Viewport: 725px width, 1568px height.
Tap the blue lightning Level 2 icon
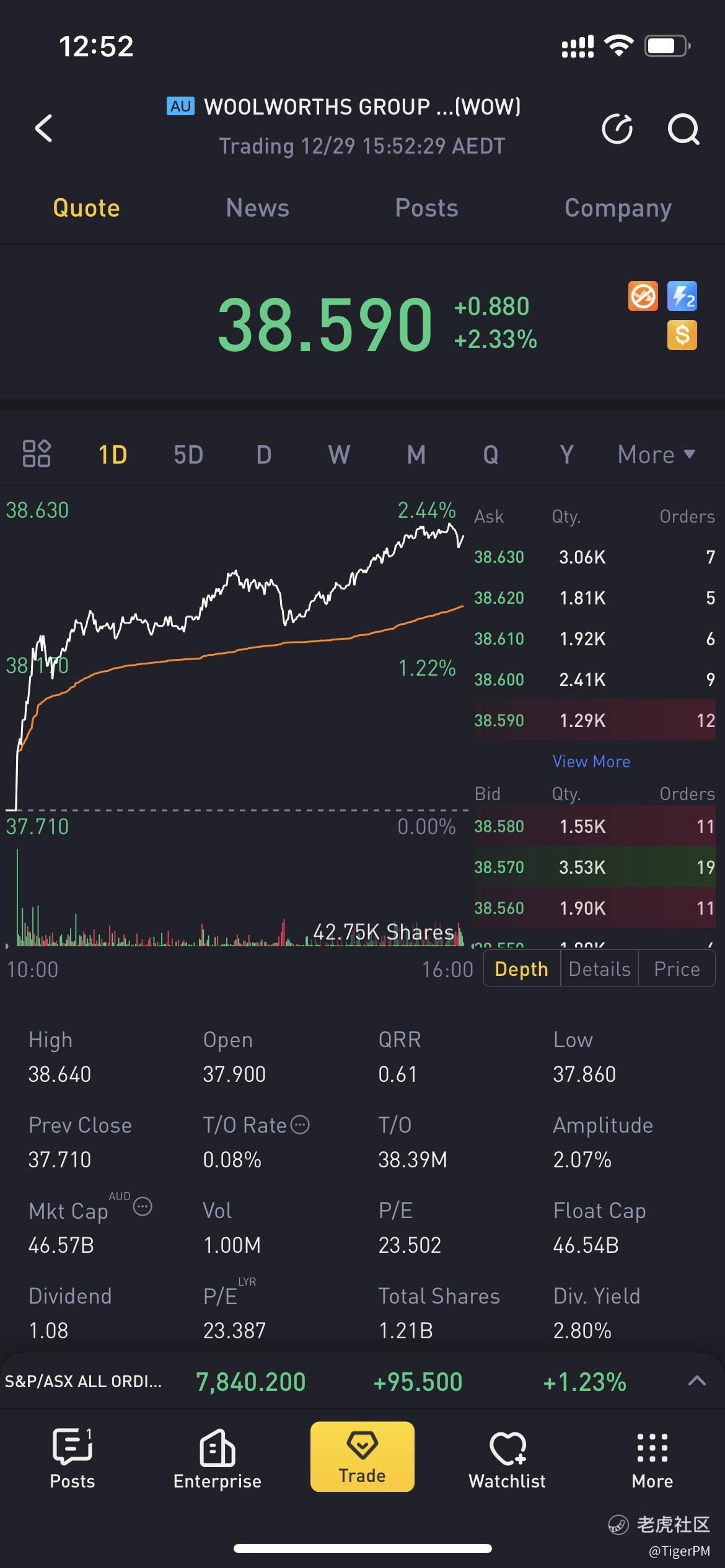pos(682,296)
